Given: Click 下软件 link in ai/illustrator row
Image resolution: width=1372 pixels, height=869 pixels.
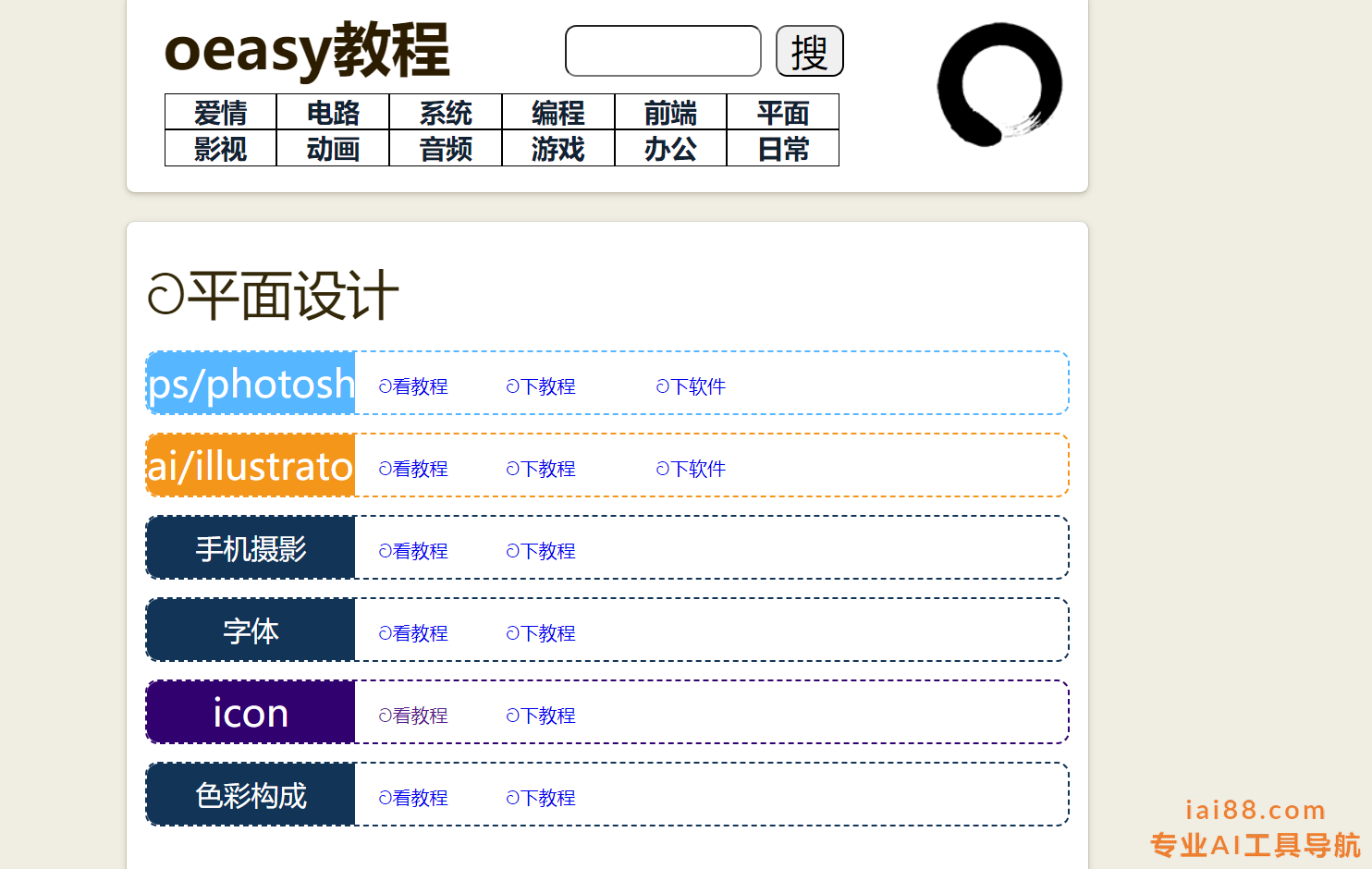Looking at the screenshot, I should tap(691, 469).
